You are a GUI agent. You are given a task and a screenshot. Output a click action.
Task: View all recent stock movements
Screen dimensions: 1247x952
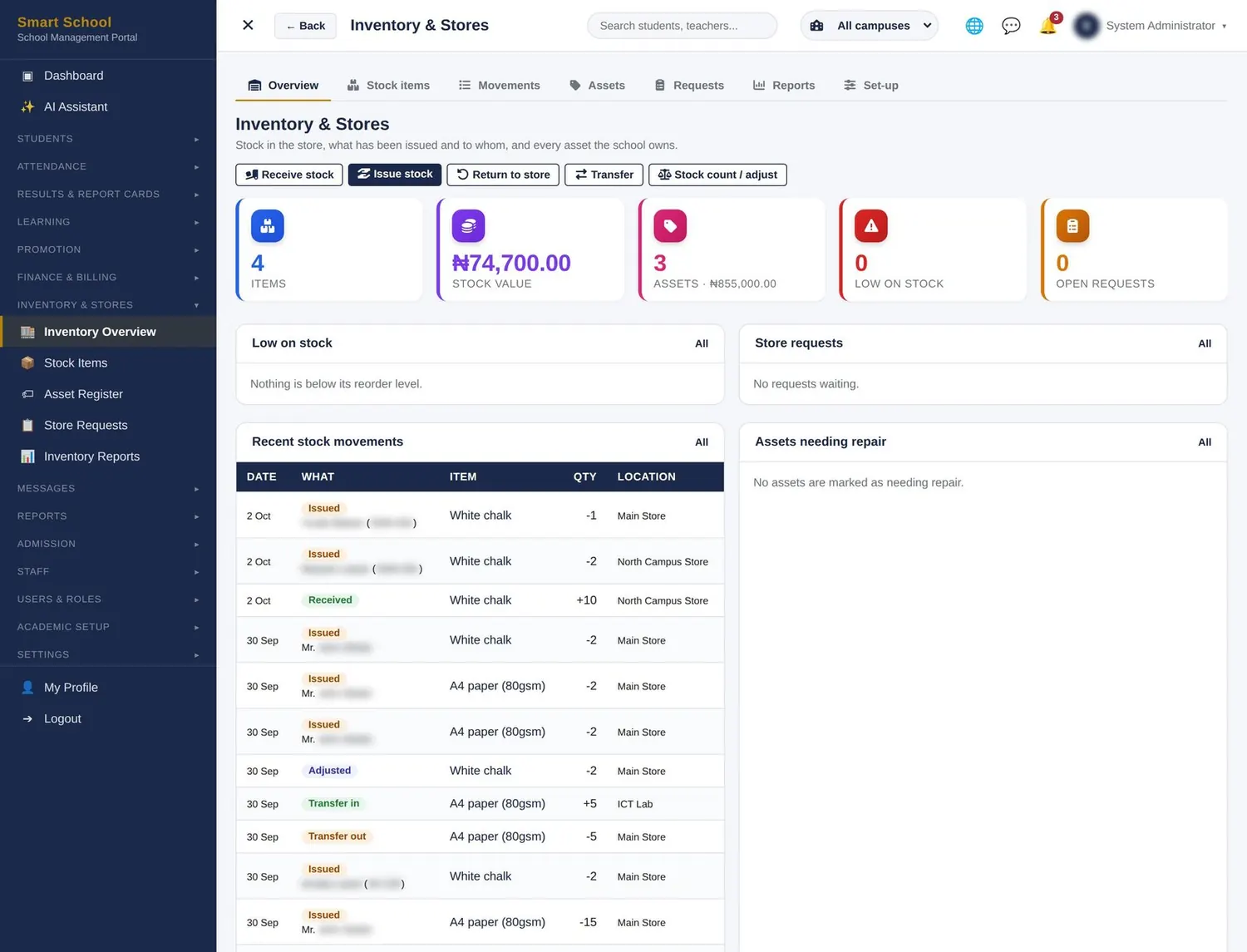click(x=702, y=442)
